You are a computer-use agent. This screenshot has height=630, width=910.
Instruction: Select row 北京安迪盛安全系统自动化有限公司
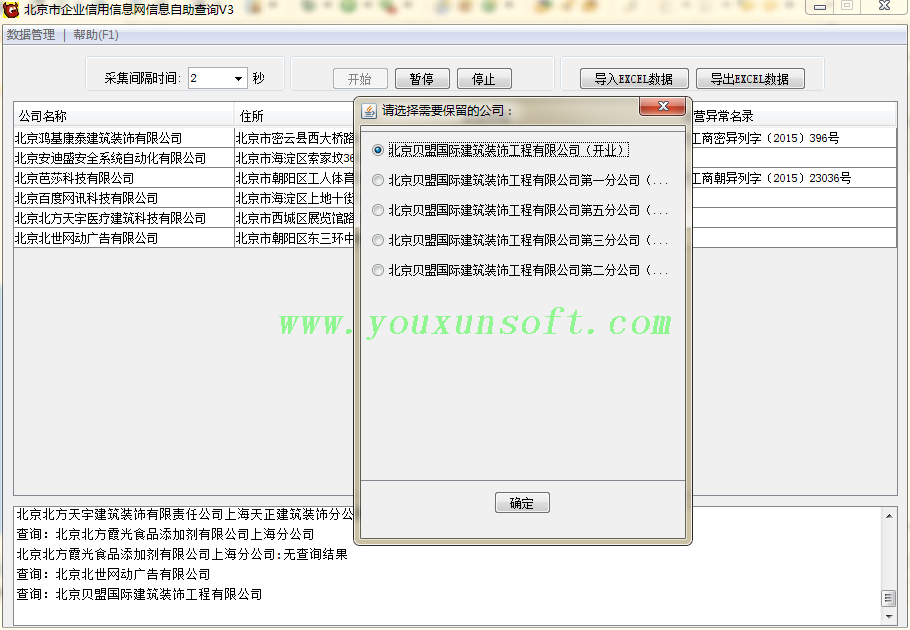point(124,158)
